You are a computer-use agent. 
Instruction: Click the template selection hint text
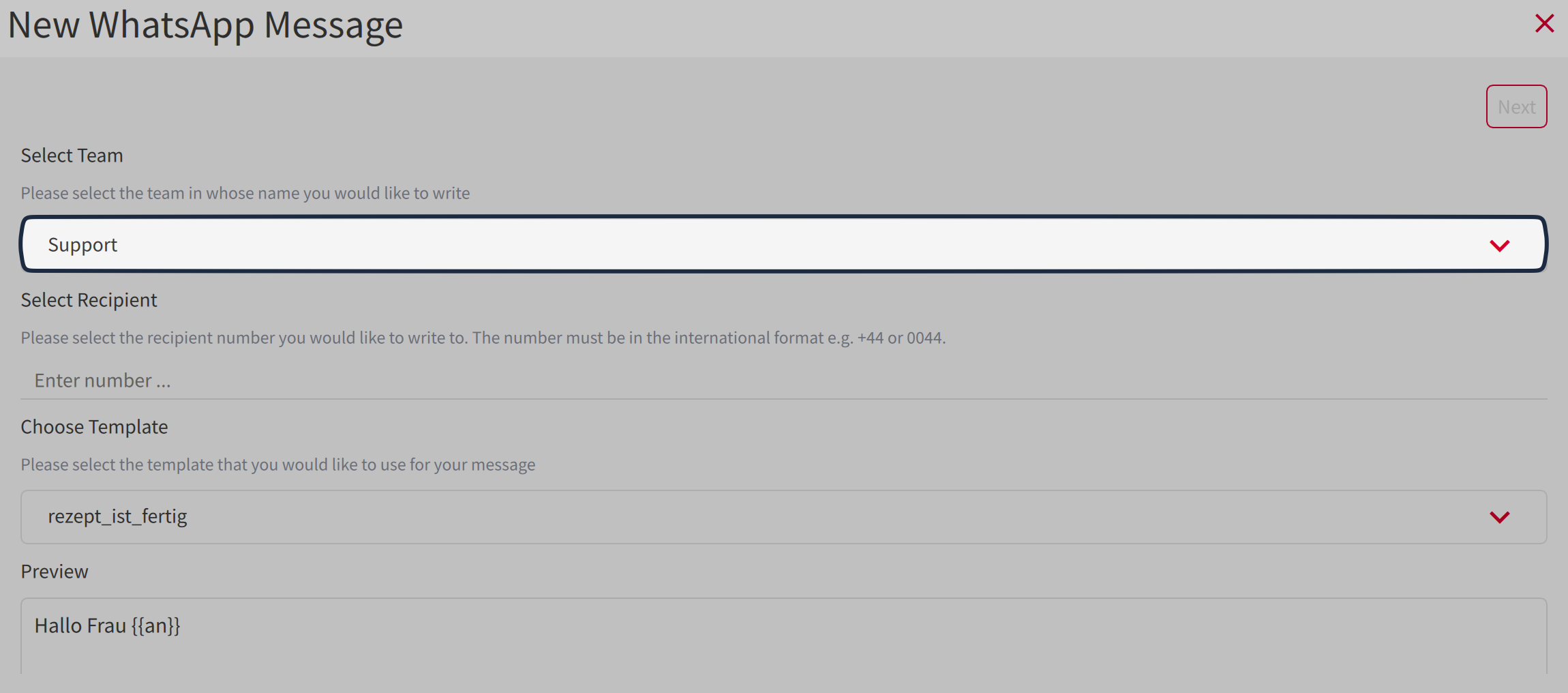coord(277,465)
